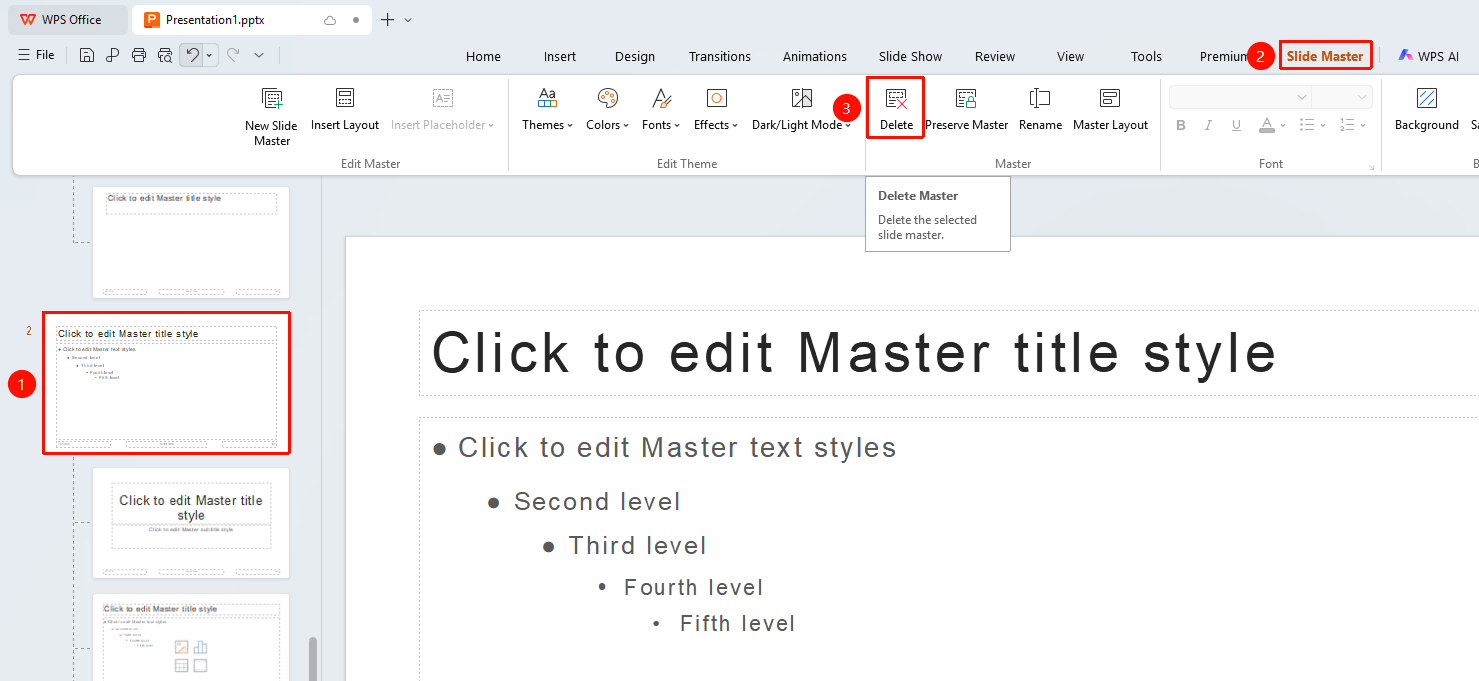Save the presentation with the Save icon
1479x681 pixels.
(x=87, y=55)
